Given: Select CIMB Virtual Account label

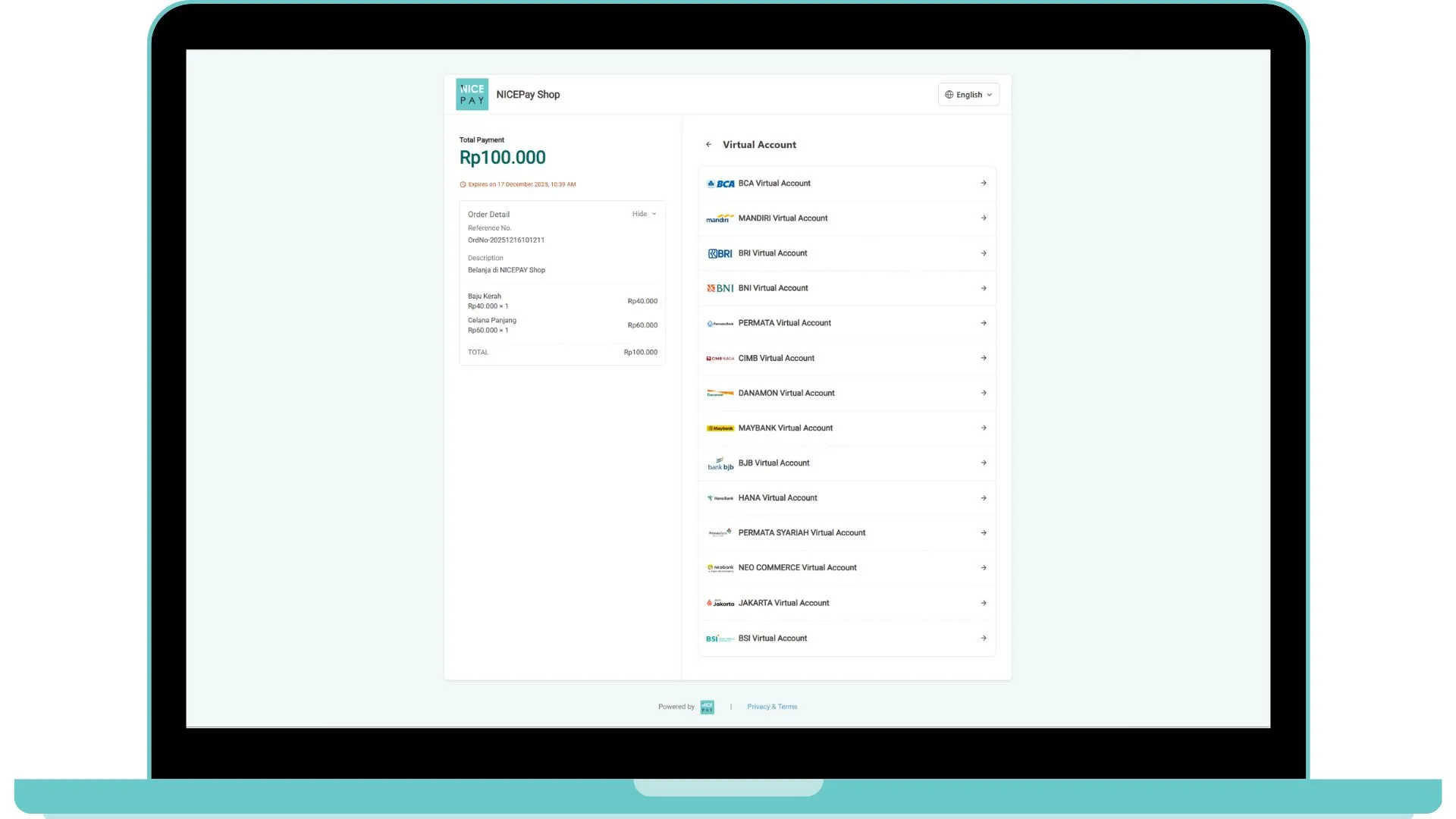Looking at the screenshot, I should tap(776, 358).
